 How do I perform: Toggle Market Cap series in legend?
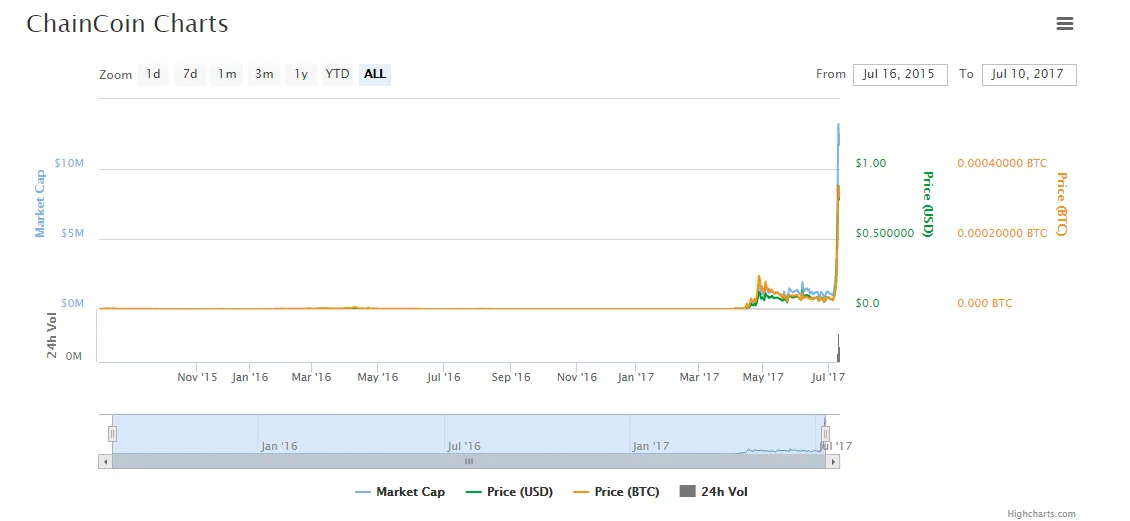[x=401, y=492]
